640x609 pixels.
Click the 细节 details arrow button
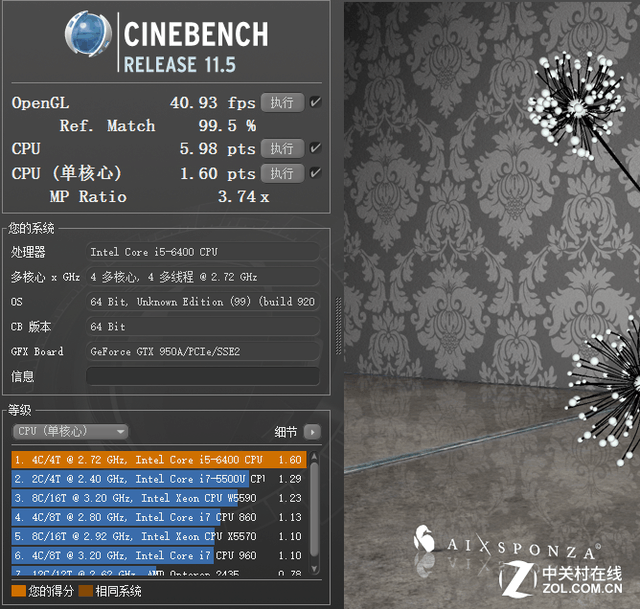pyautogui.click(x=312, y=432)
